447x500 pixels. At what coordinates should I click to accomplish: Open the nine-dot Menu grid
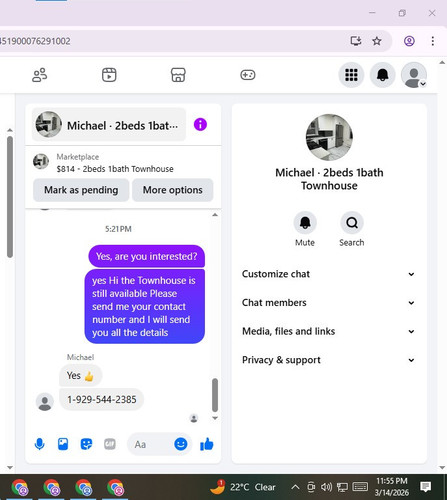[x=351, y=75]
